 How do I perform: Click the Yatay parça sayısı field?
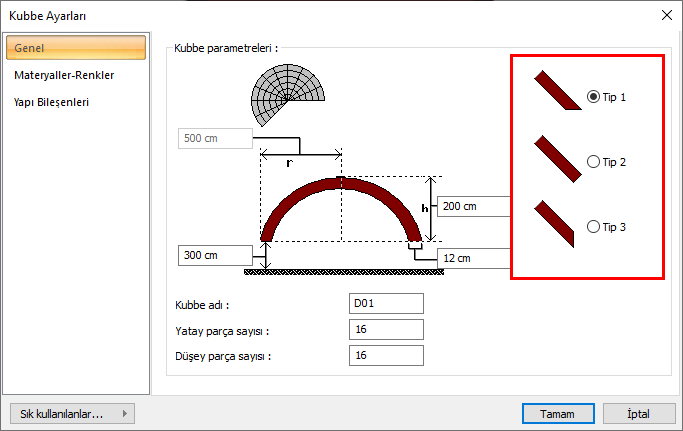pos(386,329)
